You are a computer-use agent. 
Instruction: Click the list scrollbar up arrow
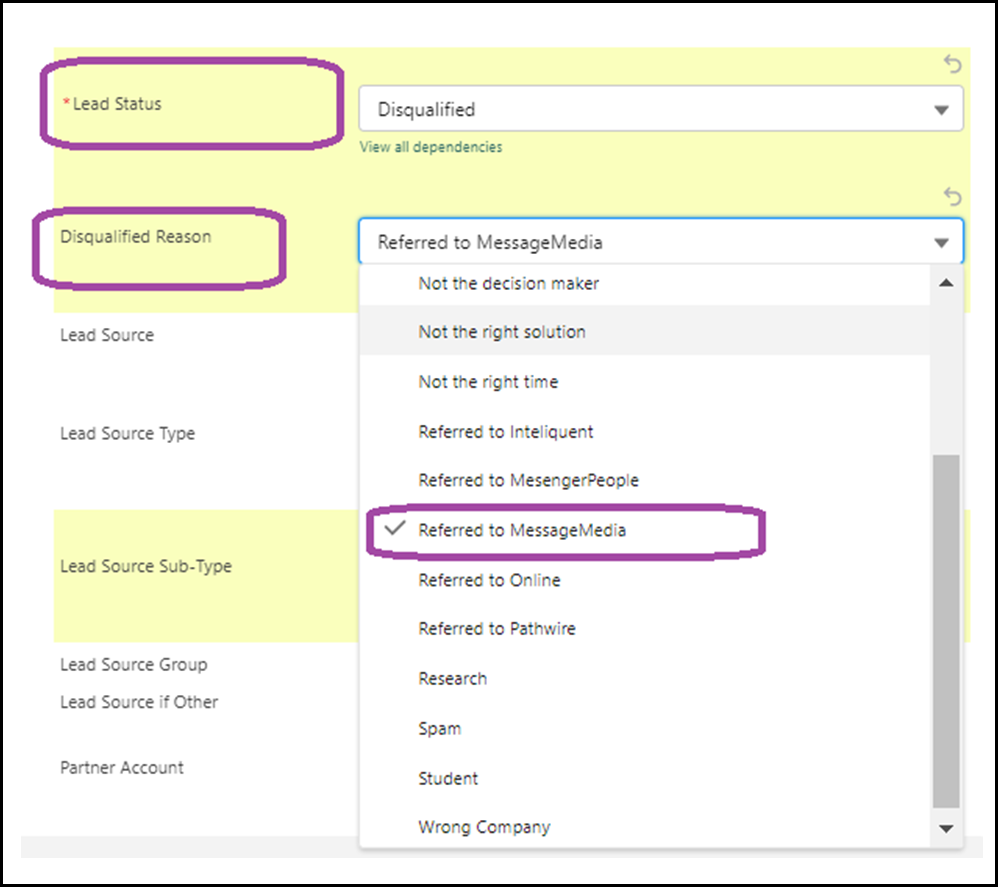946,283
